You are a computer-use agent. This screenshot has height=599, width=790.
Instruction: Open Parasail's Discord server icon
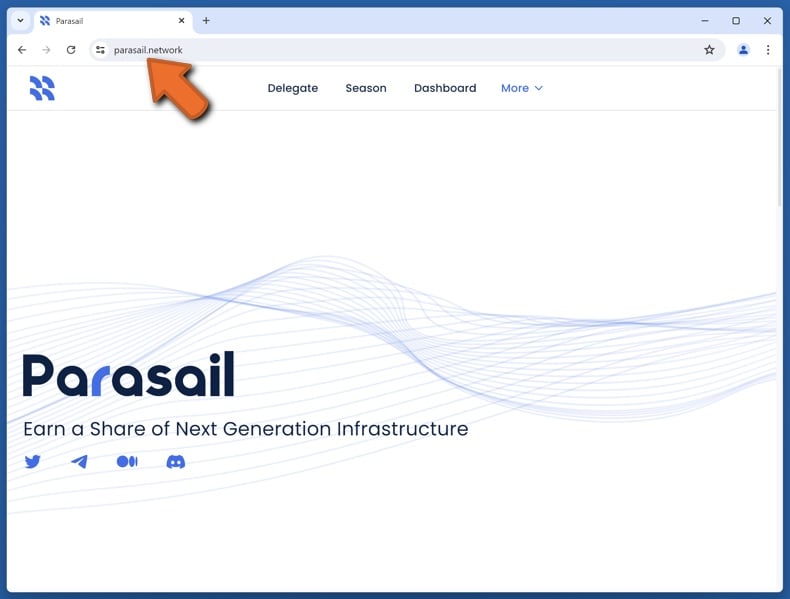(176, 461)
